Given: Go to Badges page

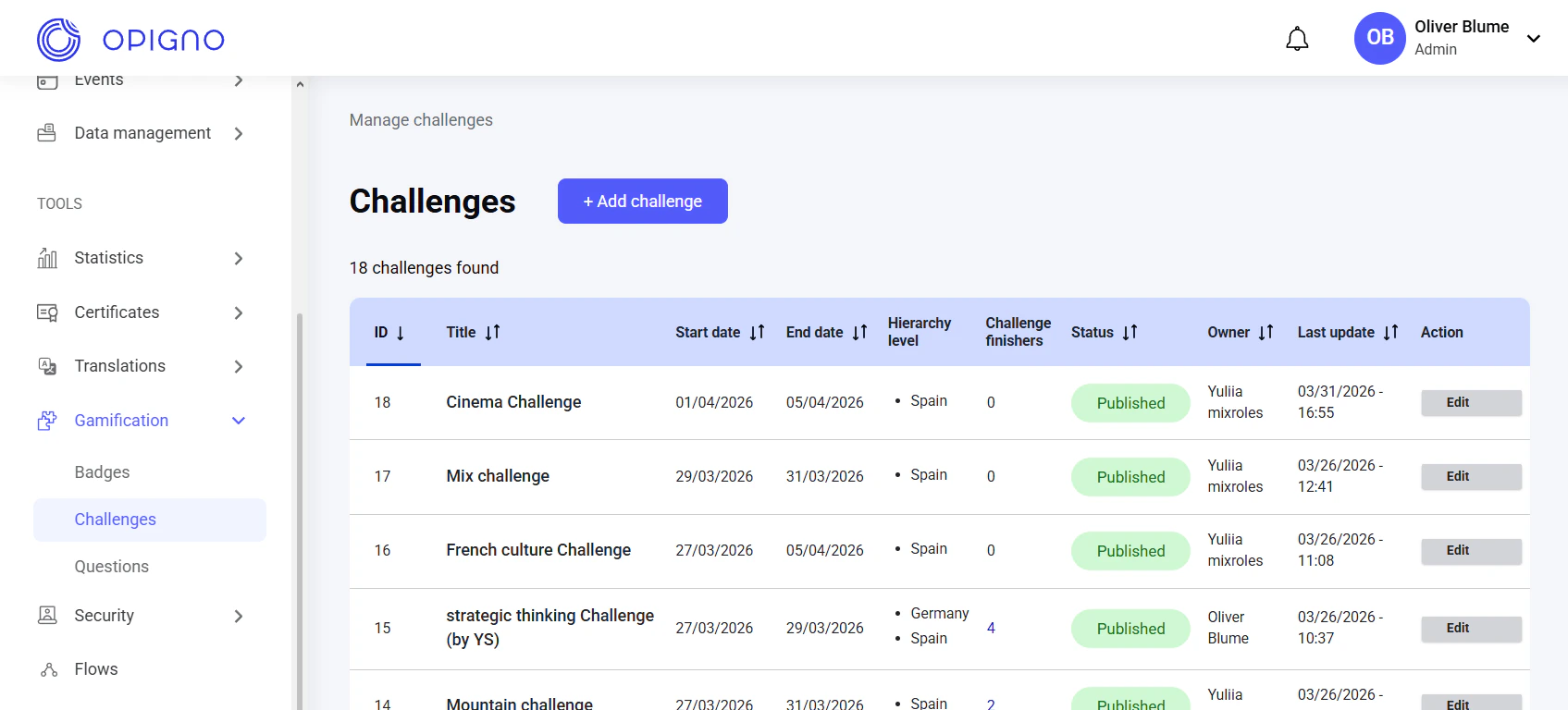Looking at the screenshot, I should pos(102,472).
